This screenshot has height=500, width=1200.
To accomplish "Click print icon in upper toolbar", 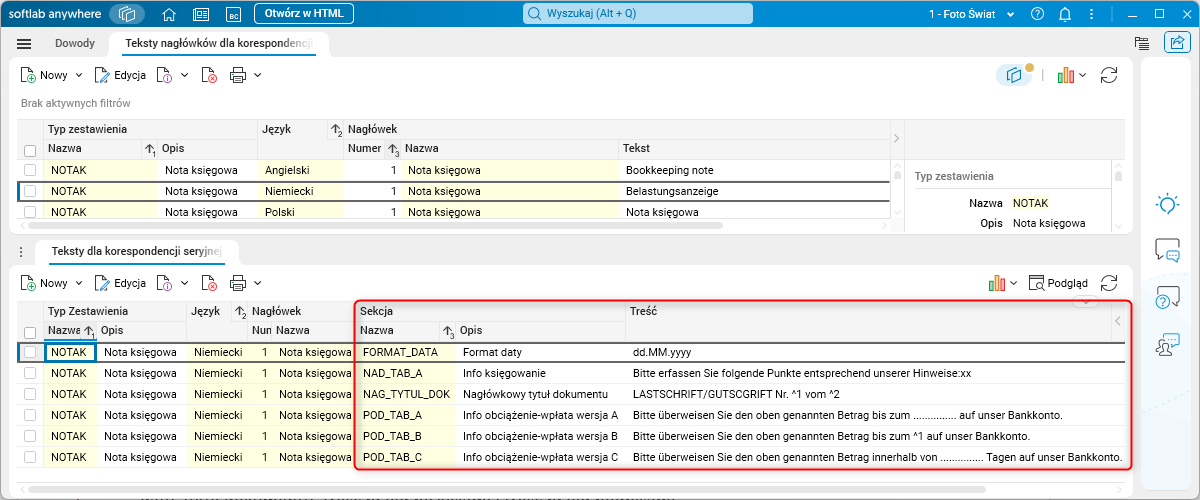I will 238,75.
